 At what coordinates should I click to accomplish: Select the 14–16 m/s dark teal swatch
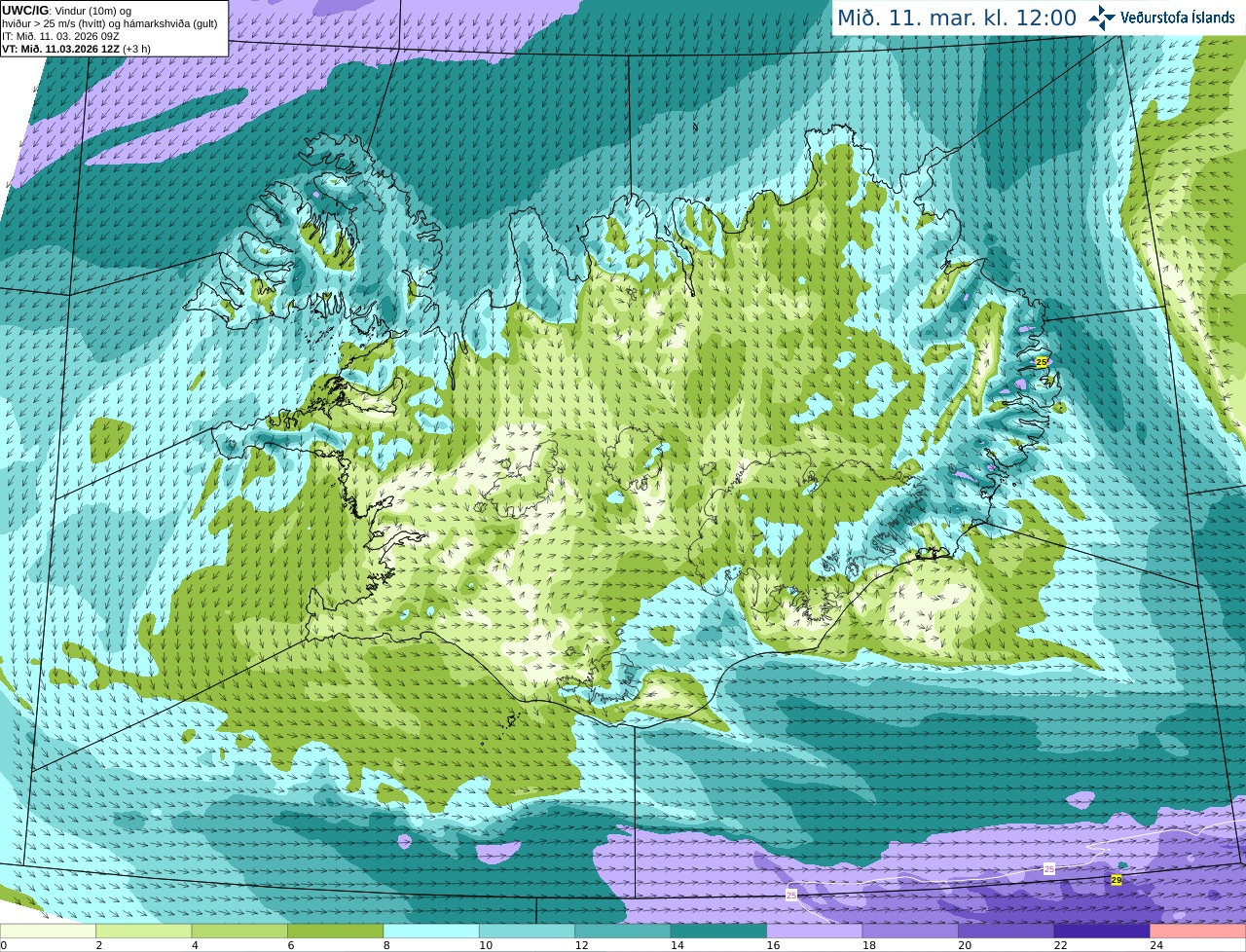coord(719,931)
